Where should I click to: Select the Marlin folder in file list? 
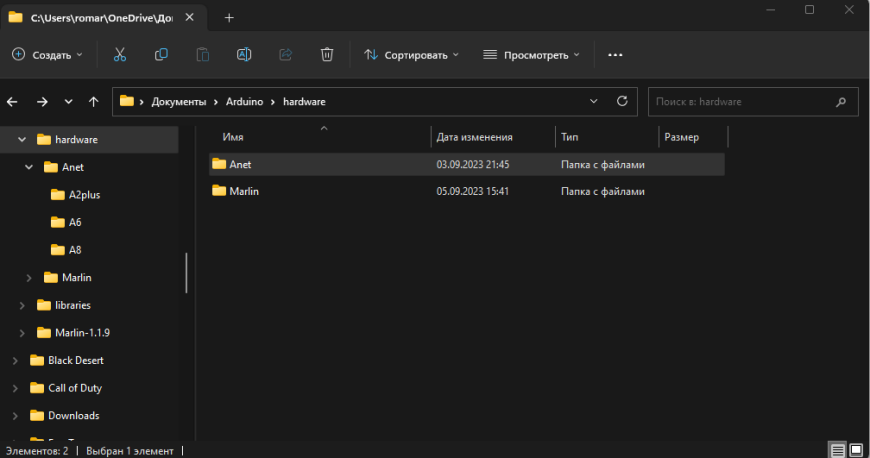point(244,190)
